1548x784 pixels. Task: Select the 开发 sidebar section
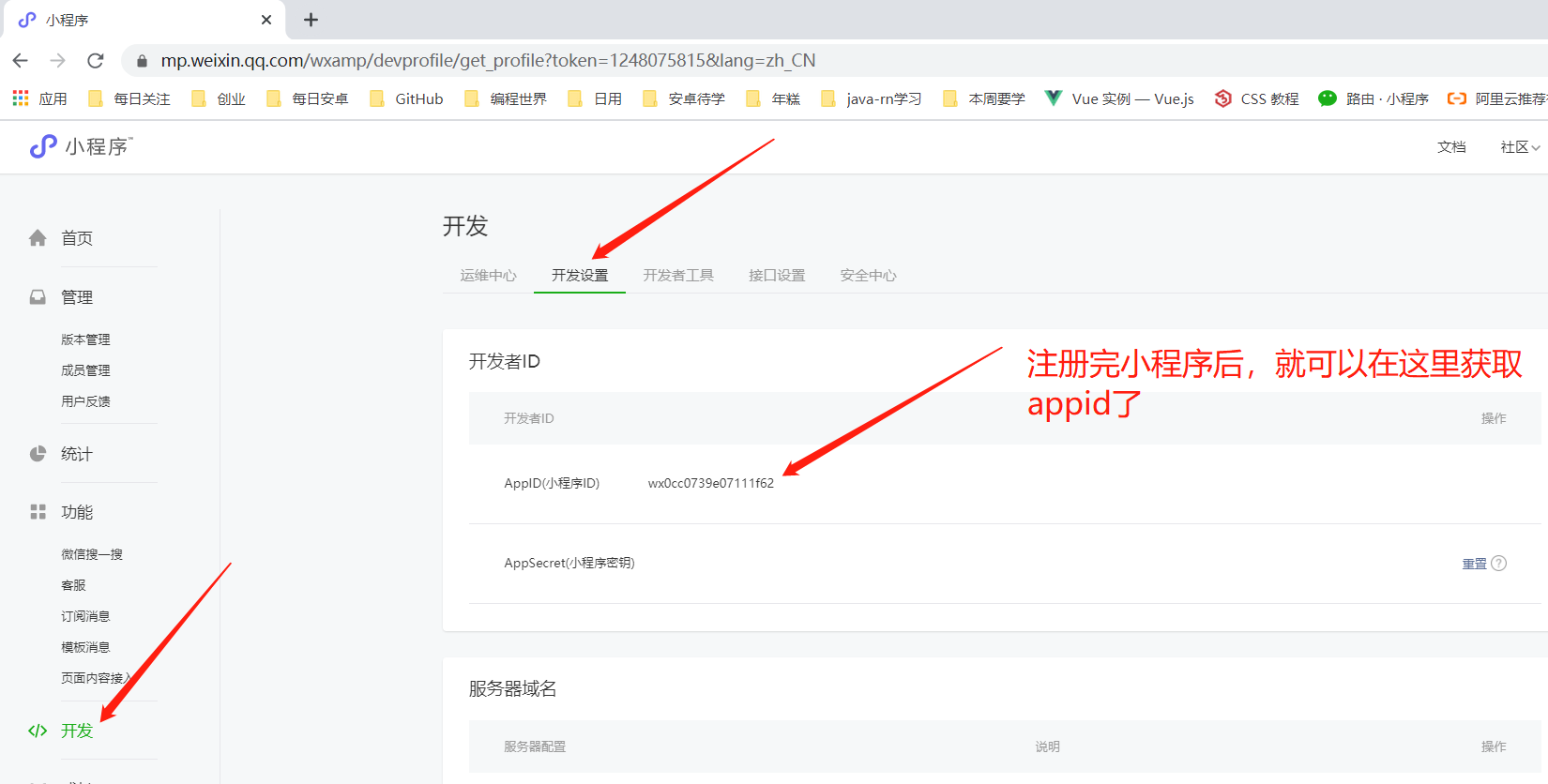[61, 731]
